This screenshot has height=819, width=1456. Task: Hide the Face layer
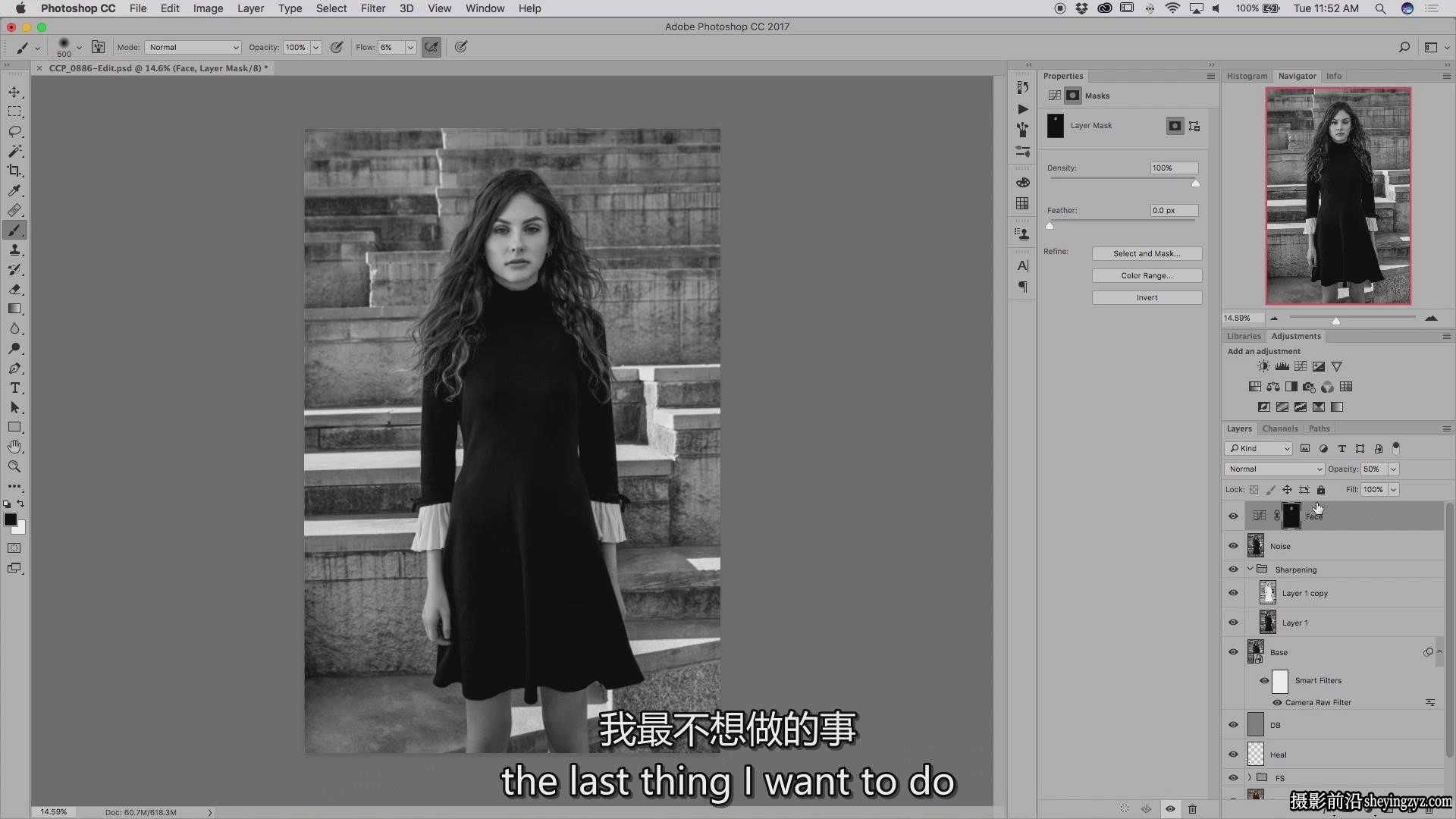1233,516
